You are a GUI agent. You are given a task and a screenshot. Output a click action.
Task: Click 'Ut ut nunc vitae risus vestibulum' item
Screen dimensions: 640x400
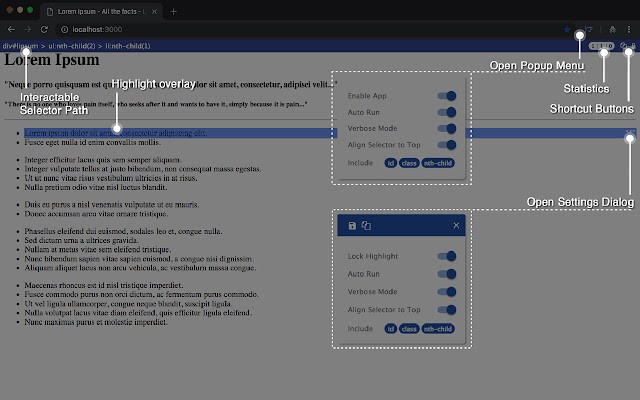111,178
